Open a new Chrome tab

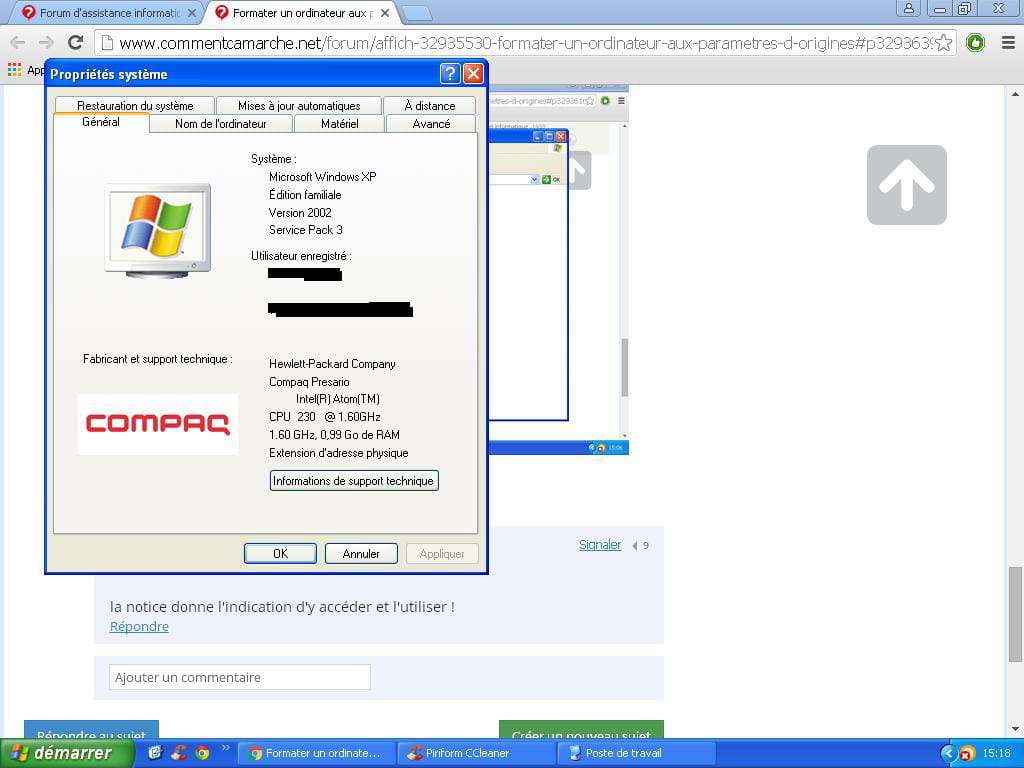coord(416,13)
